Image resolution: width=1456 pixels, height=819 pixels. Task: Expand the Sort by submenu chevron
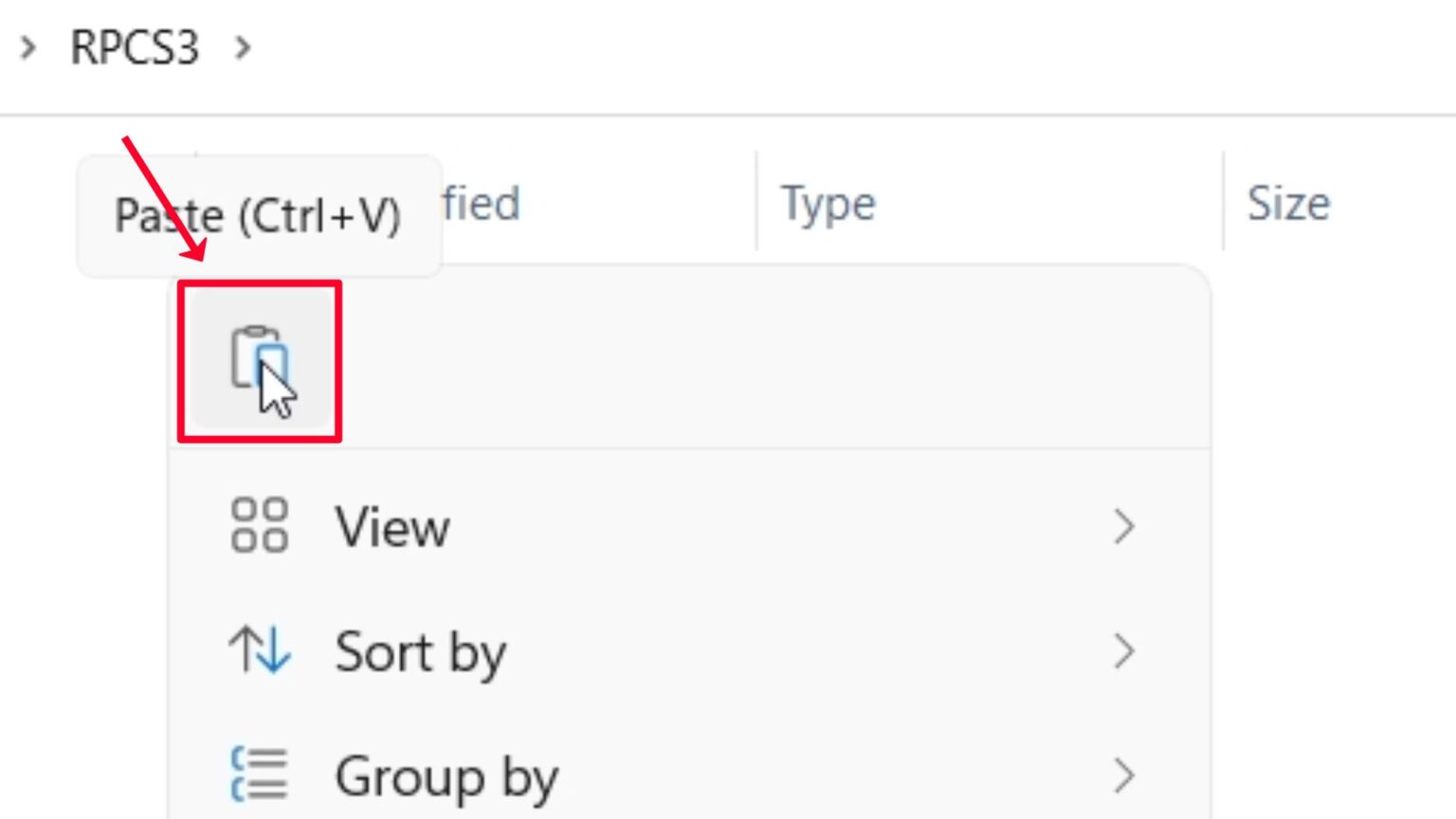pyautogui.click(x=1124, y=651)
